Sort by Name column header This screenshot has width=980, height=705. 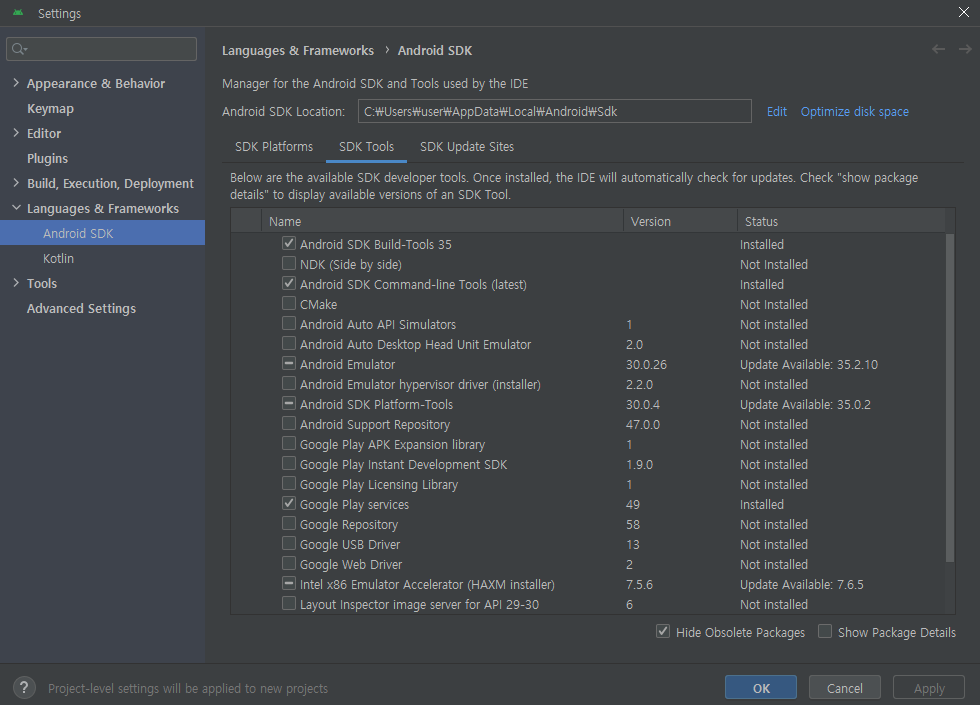(442, 221)
